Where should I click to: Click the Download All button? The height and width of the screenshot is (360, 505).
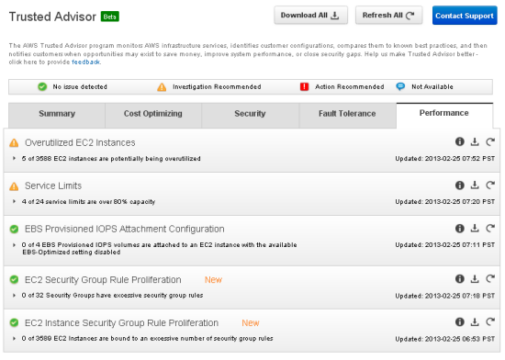pyautogui.click(x=311, y=15)
